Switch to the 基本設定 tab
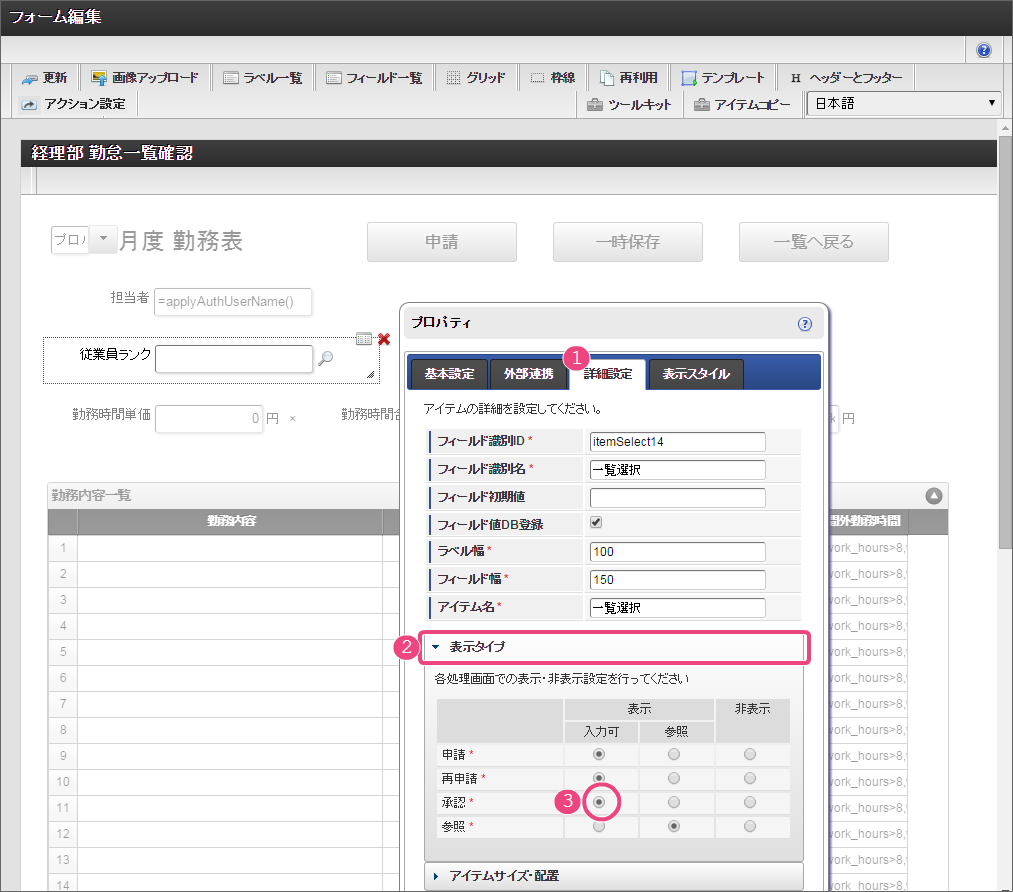Screen dimensions: 1013x892 tap(448, 374)
